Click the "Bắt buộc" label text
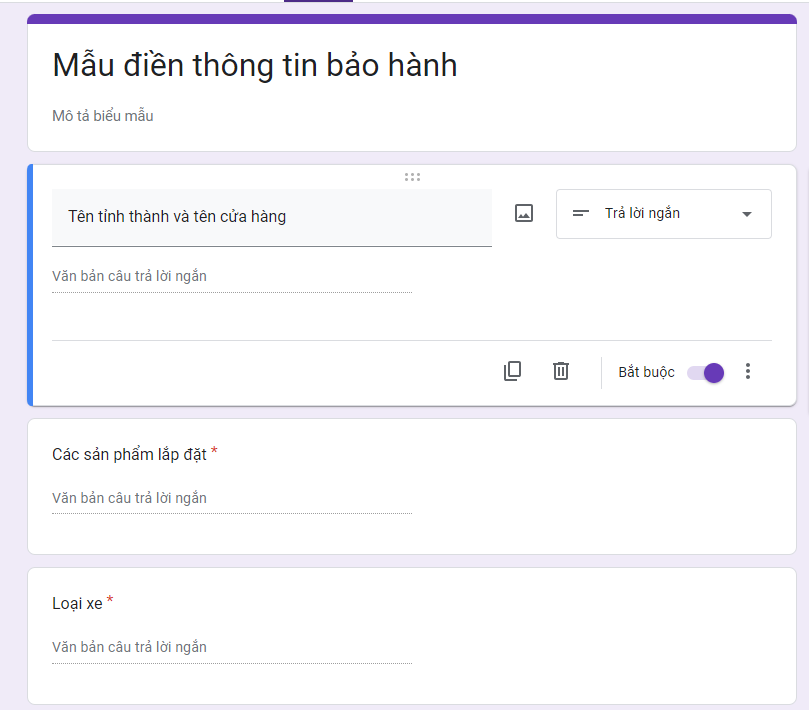The image size is (809, 710). tap(646, 372)
